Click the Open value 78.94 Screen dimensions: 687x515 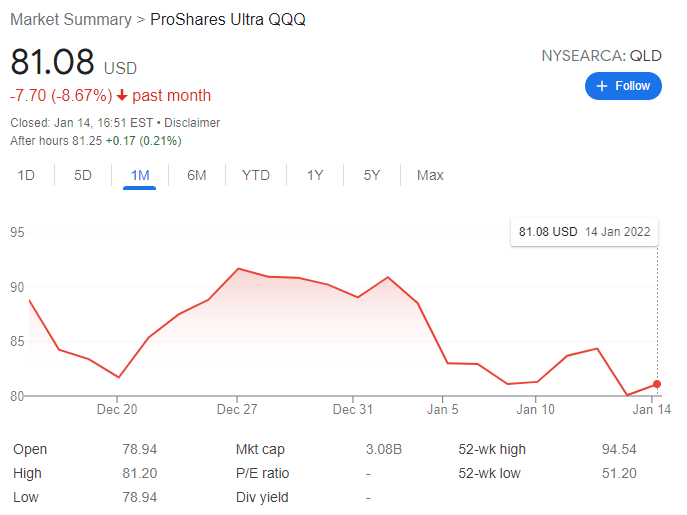tap(139, 449)
